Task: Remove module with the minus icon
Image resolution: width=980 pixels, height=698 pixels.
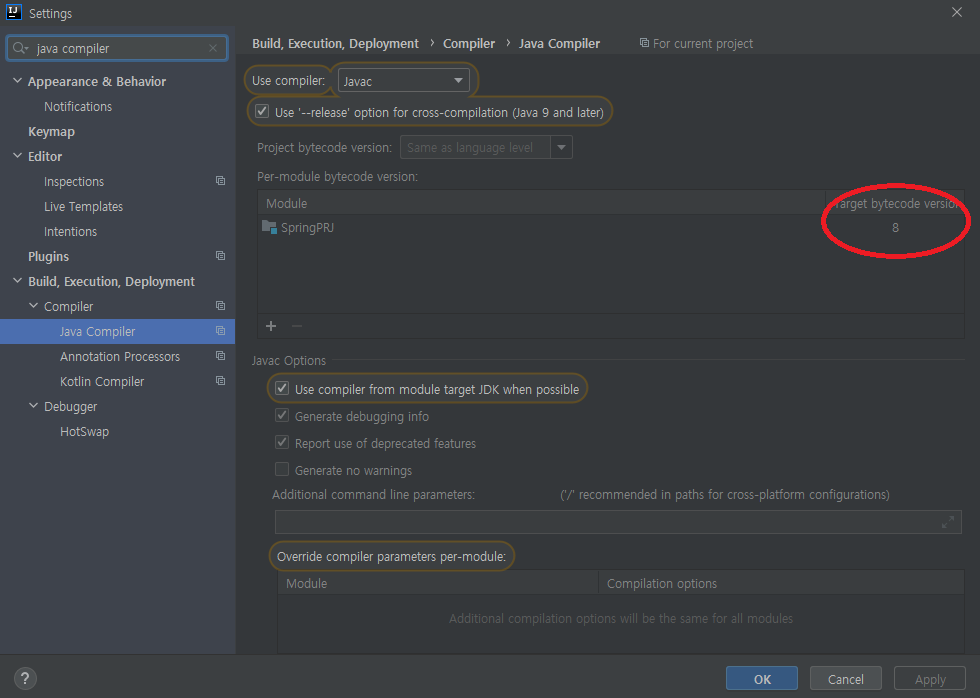Action: tap(297, 326)
